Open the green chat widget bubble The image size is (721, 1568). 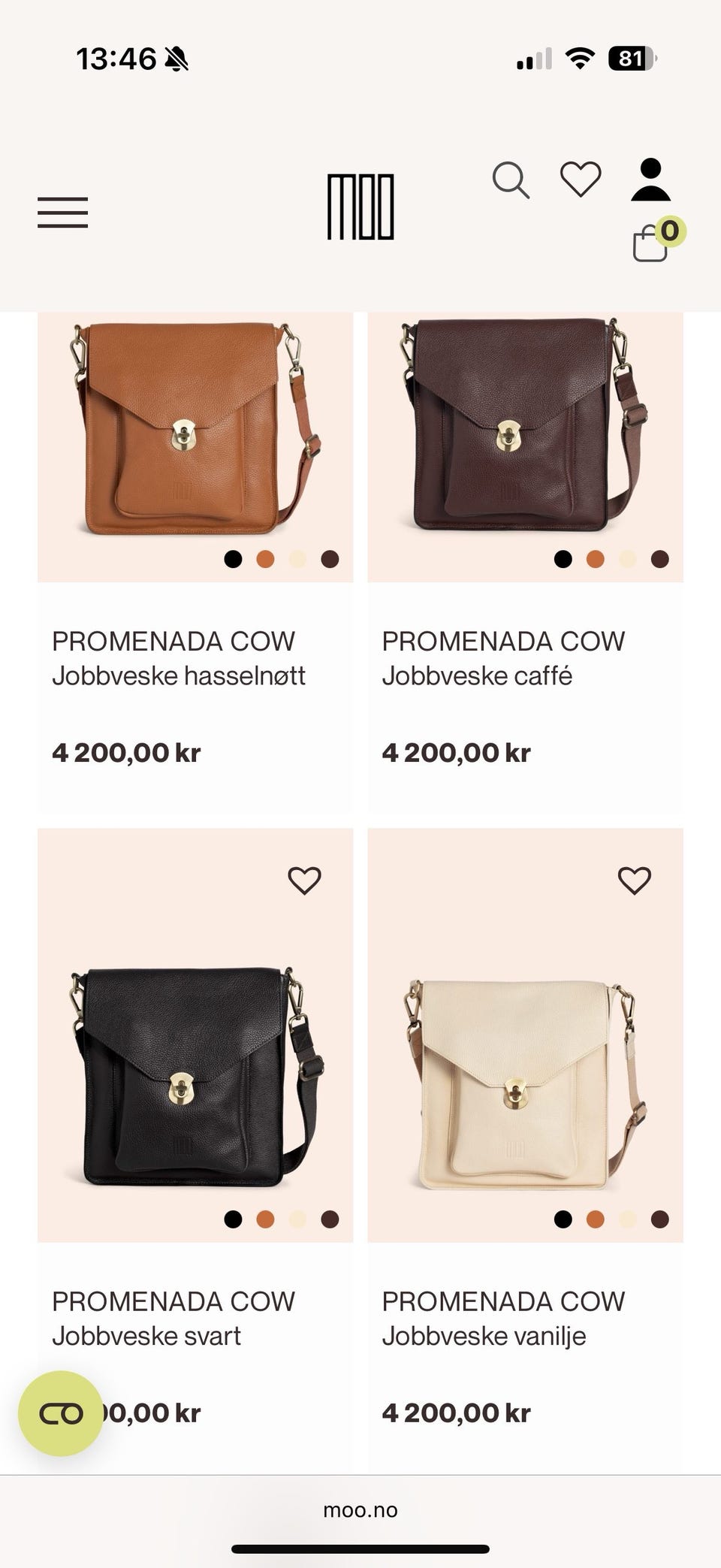coord(60,1413)
